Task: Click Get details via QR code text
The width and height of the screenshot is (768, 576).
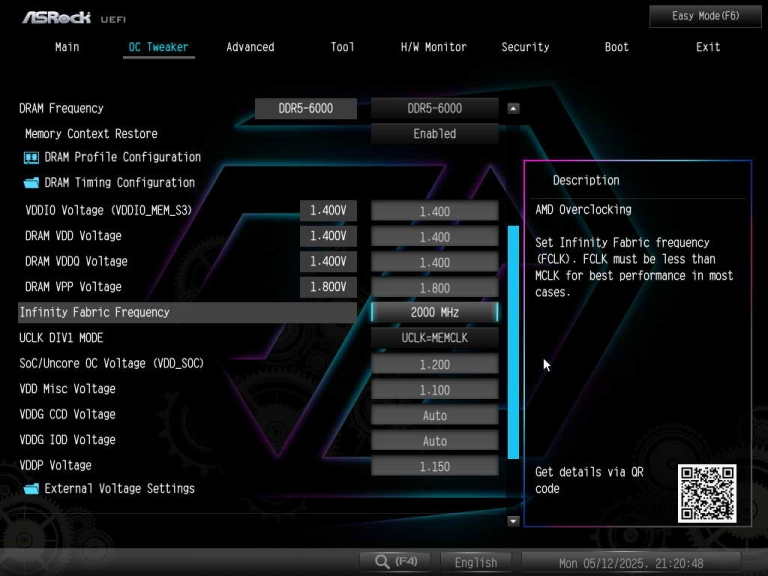Action: click(589, 480)
